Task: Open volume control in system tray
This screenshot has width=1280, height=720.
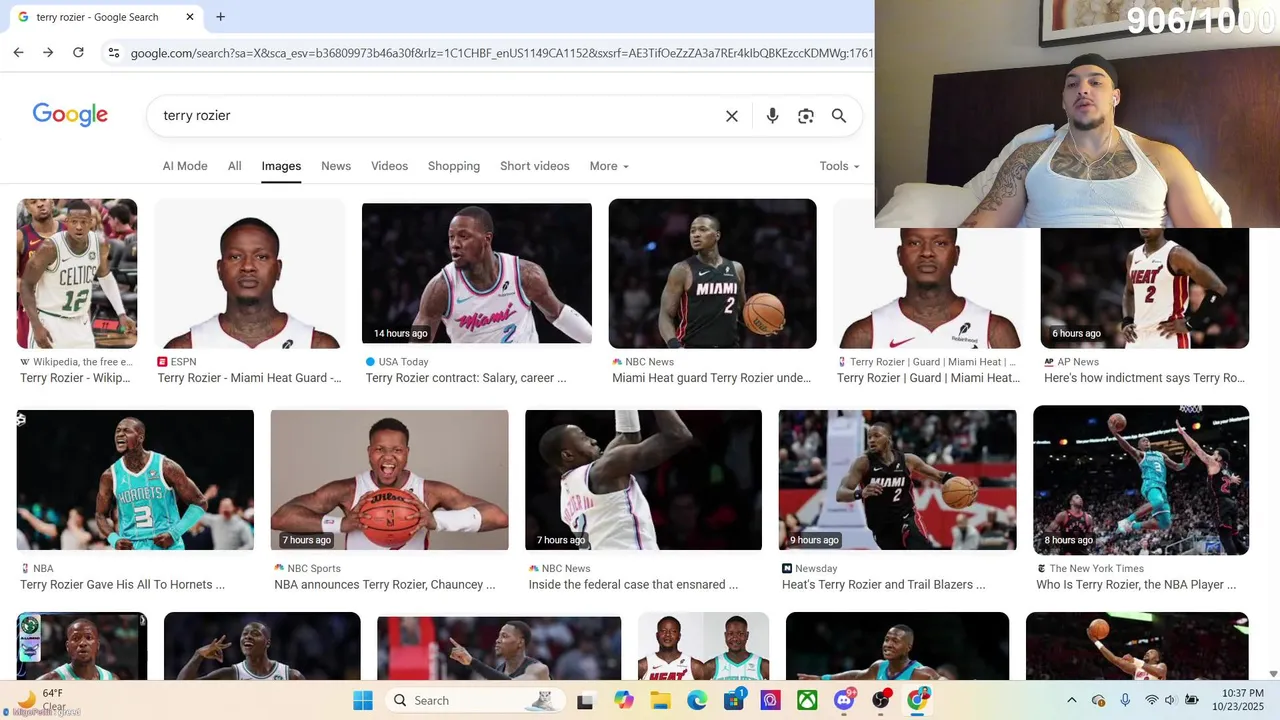Action: click(1170, 700)
